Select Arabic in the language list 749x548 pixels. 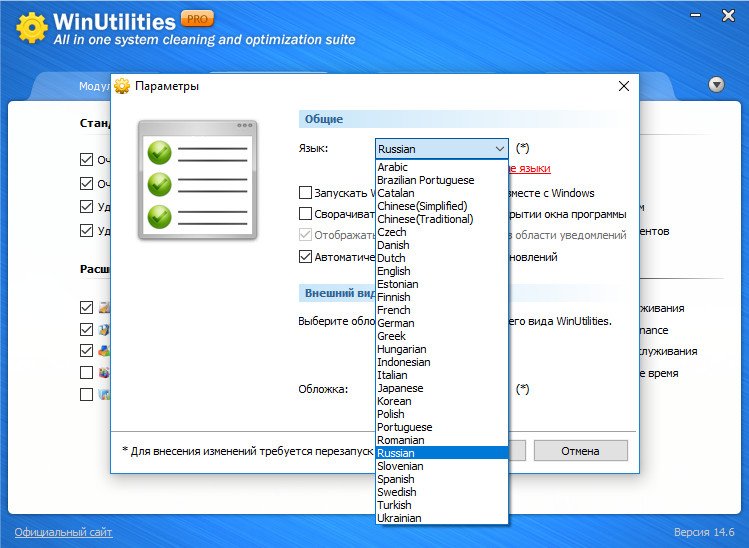coord(442,167)
